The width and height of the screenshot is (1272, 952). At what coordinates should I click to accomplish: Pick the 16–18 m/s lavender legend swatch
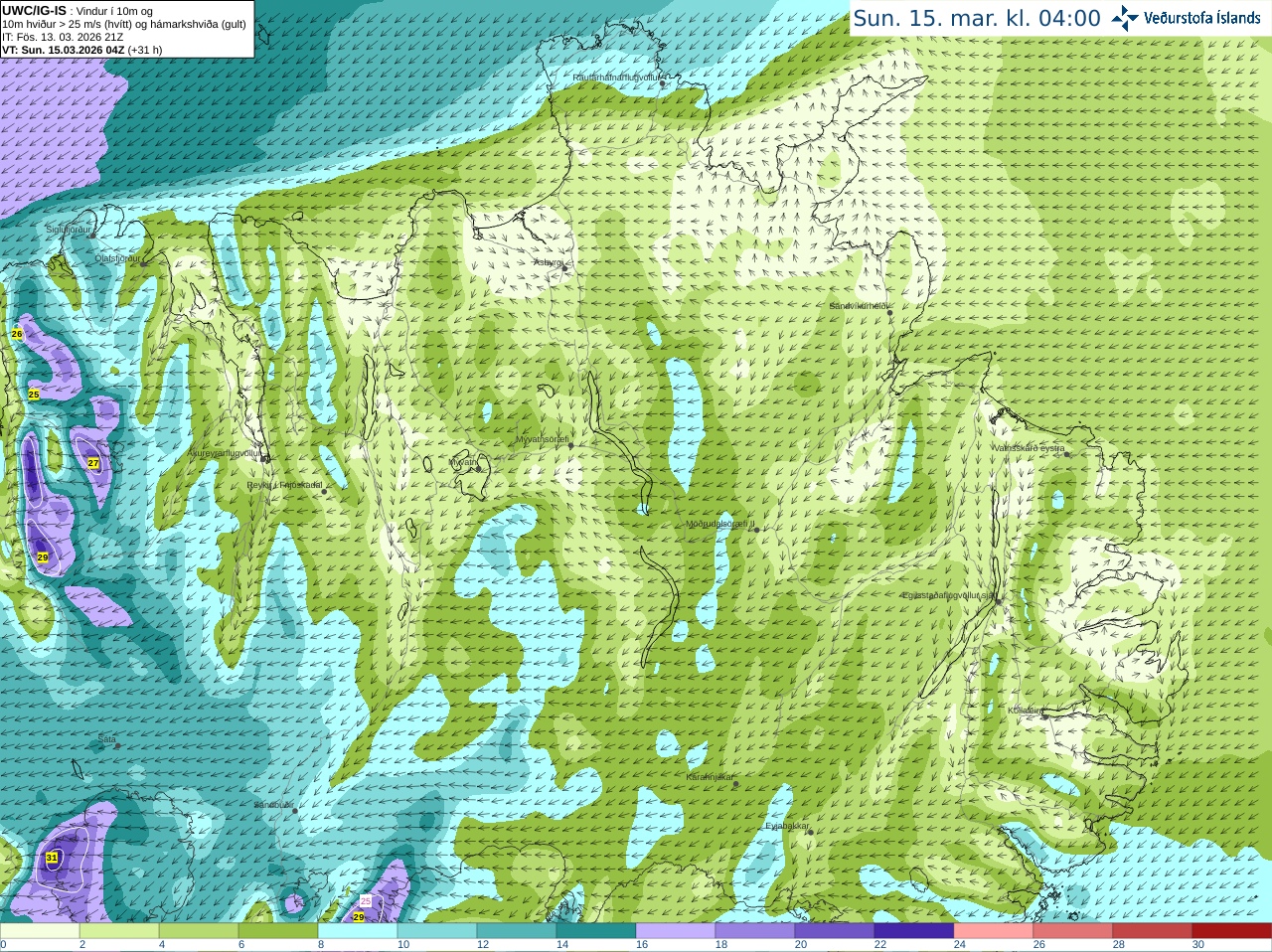point(676,931)
